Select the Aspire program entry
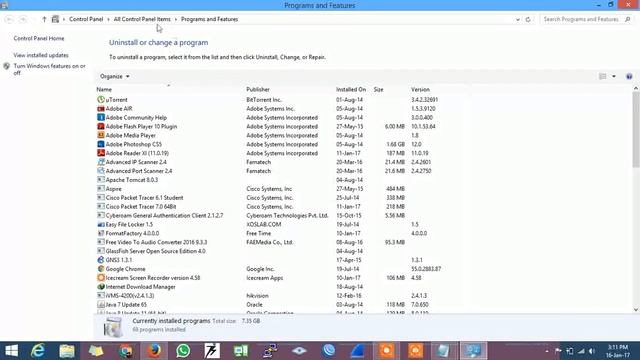The width and height of the screenshot is (640, 360). pos(282,189)
